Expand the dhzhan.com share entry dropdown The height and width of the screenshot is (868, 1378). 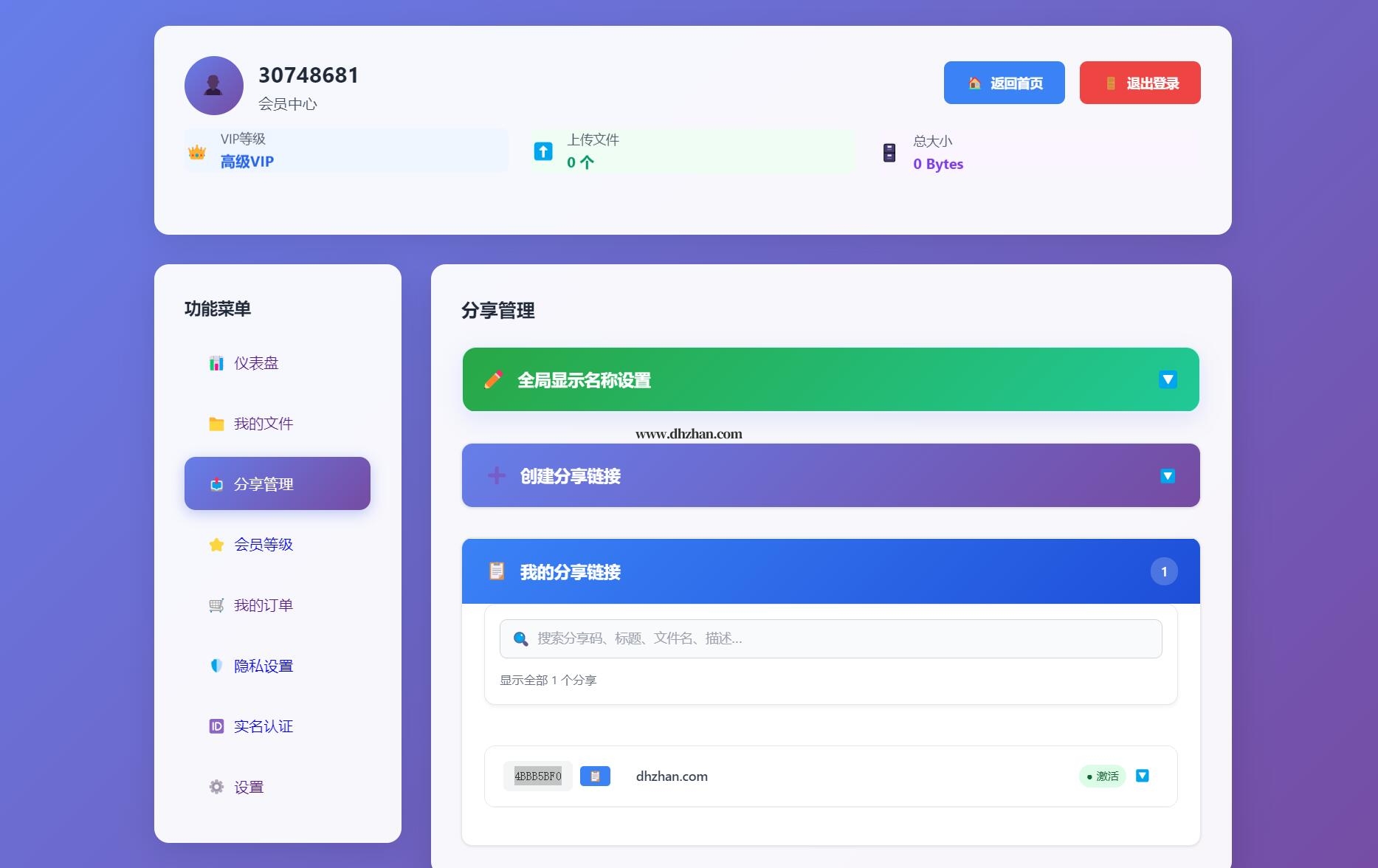click(1142, 776)
